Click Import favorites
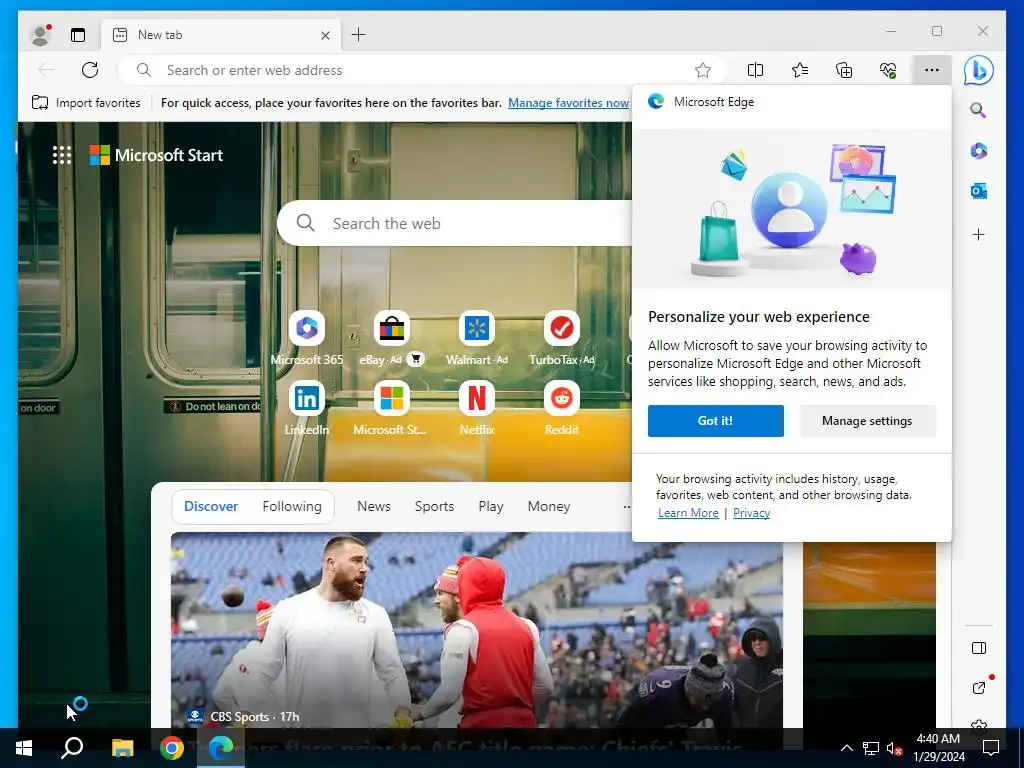 [x=86, y=103]
